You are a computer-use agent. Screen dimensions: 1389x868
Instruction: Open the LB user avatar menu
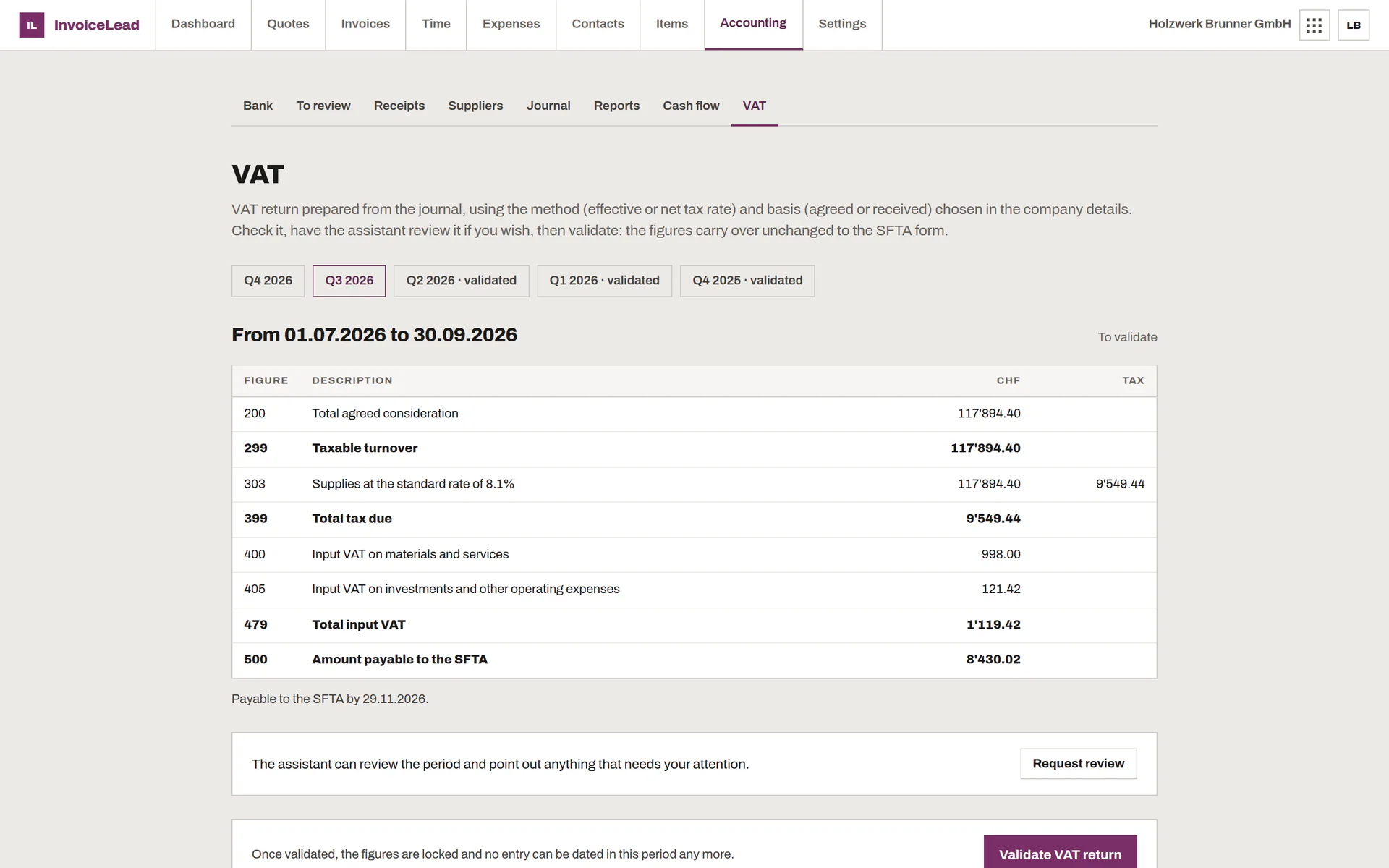coord(1354,25)
